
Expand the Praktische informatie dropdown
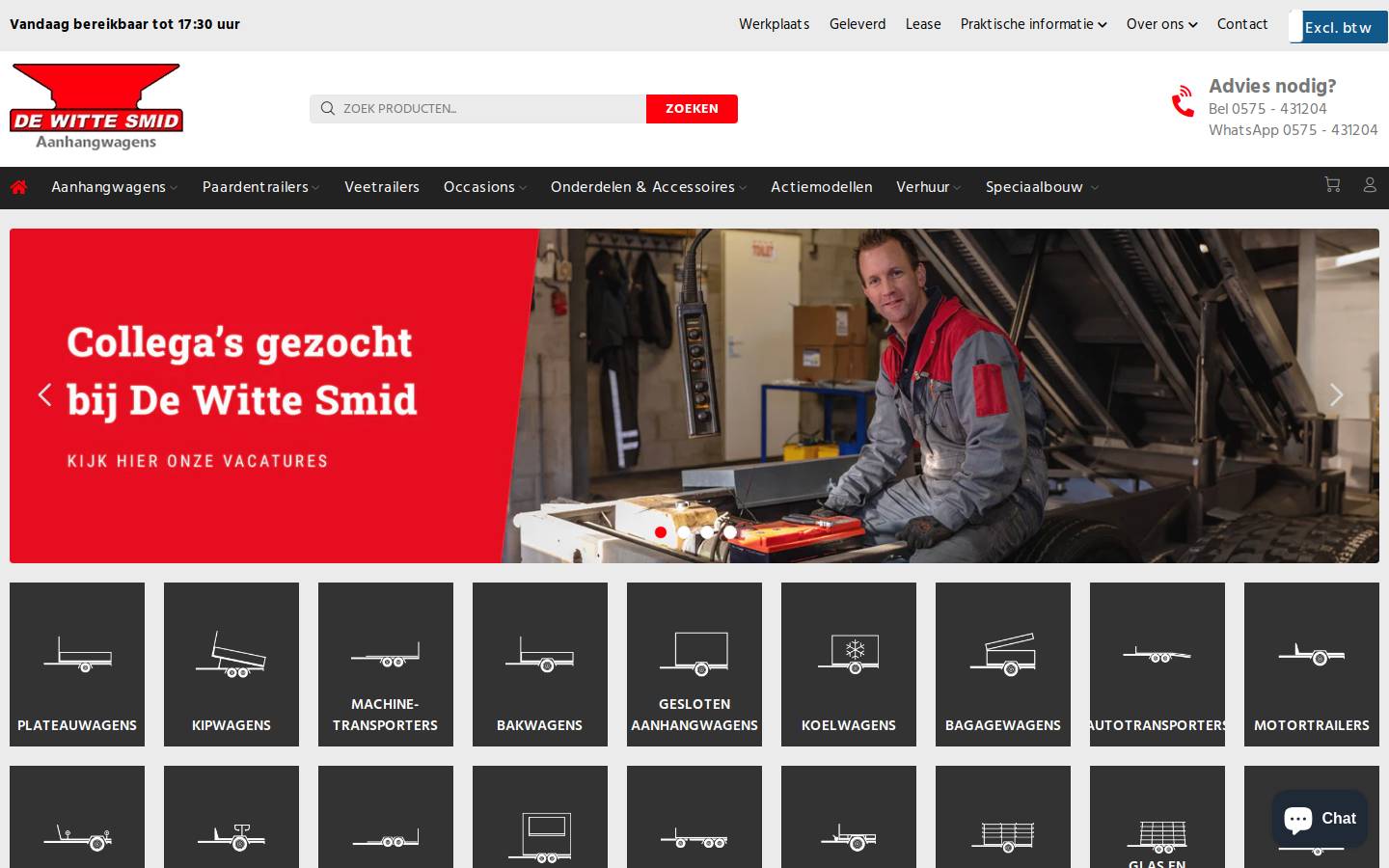pos(1033,24)
